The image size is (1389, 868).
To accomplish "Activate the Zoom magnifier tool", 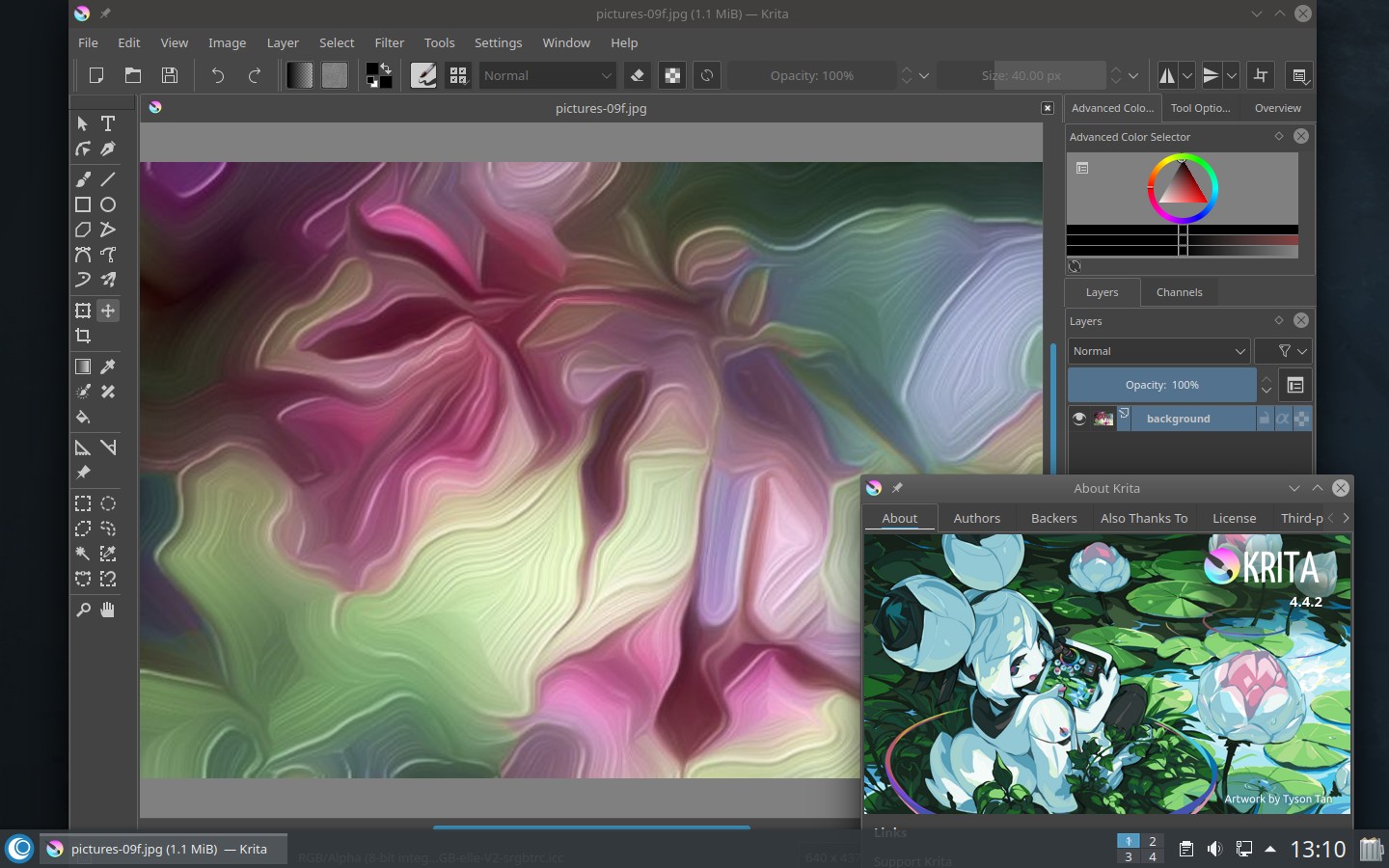I will coord(83,610).
